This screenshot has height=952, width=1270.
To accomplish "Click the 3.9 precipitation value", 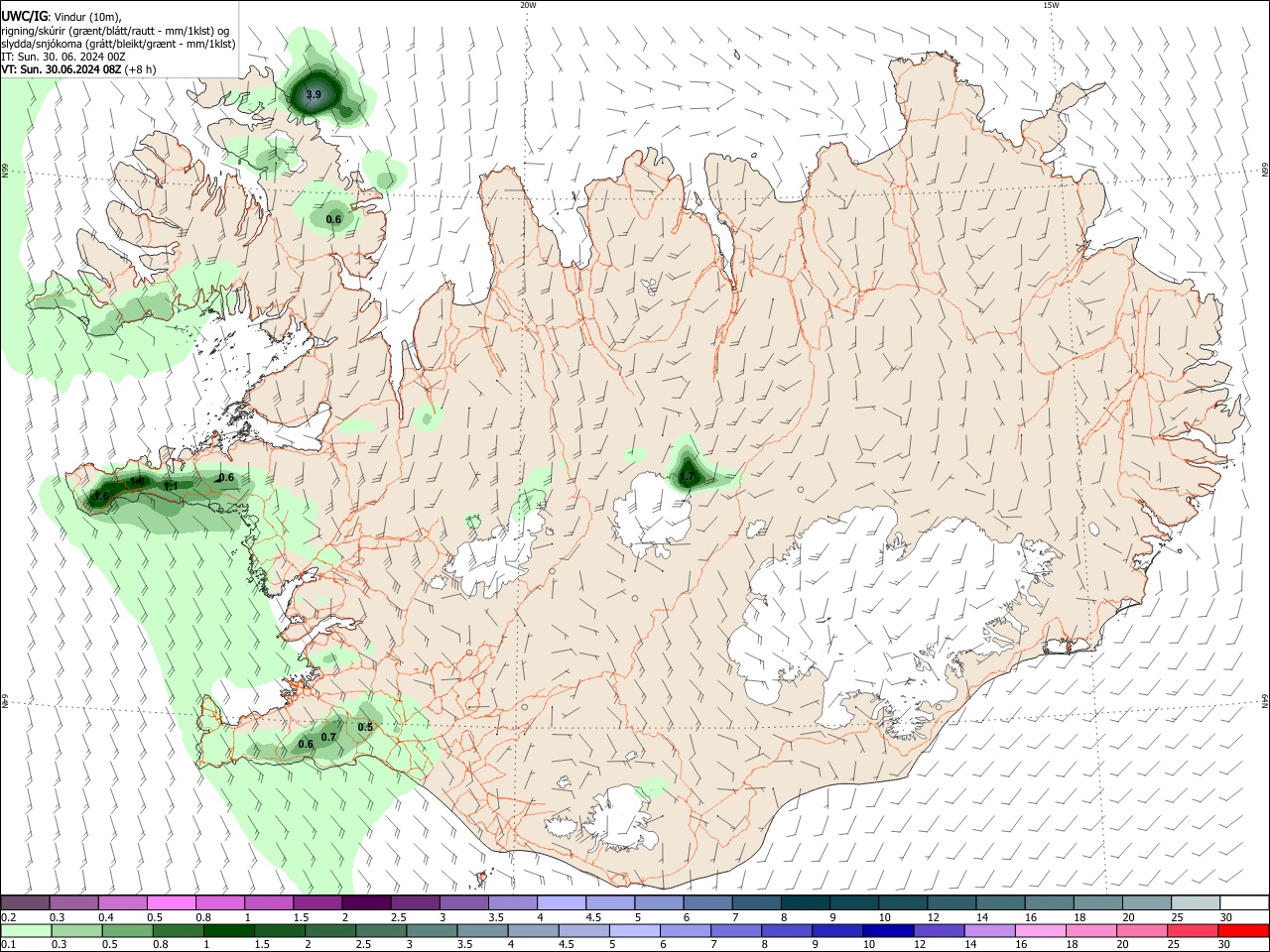I will (314, 95).
